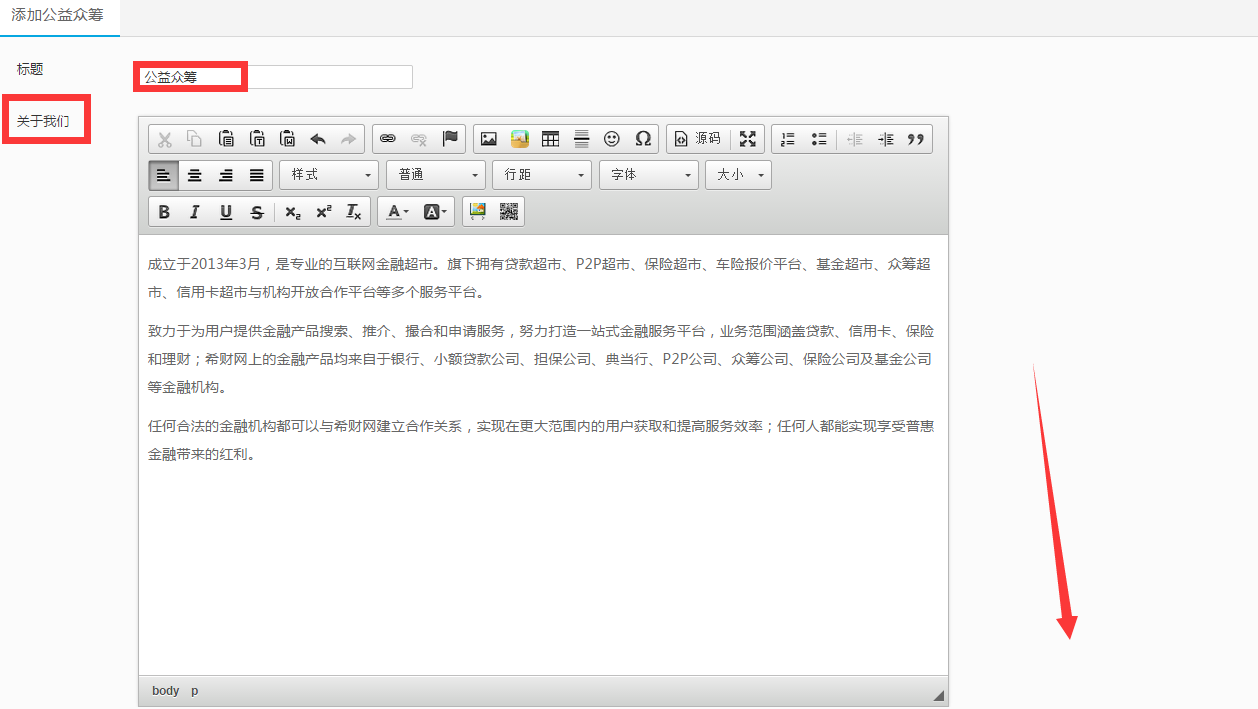Insert a numbered list
This screenshot has height=709, width=1258.
pos(788,139)
